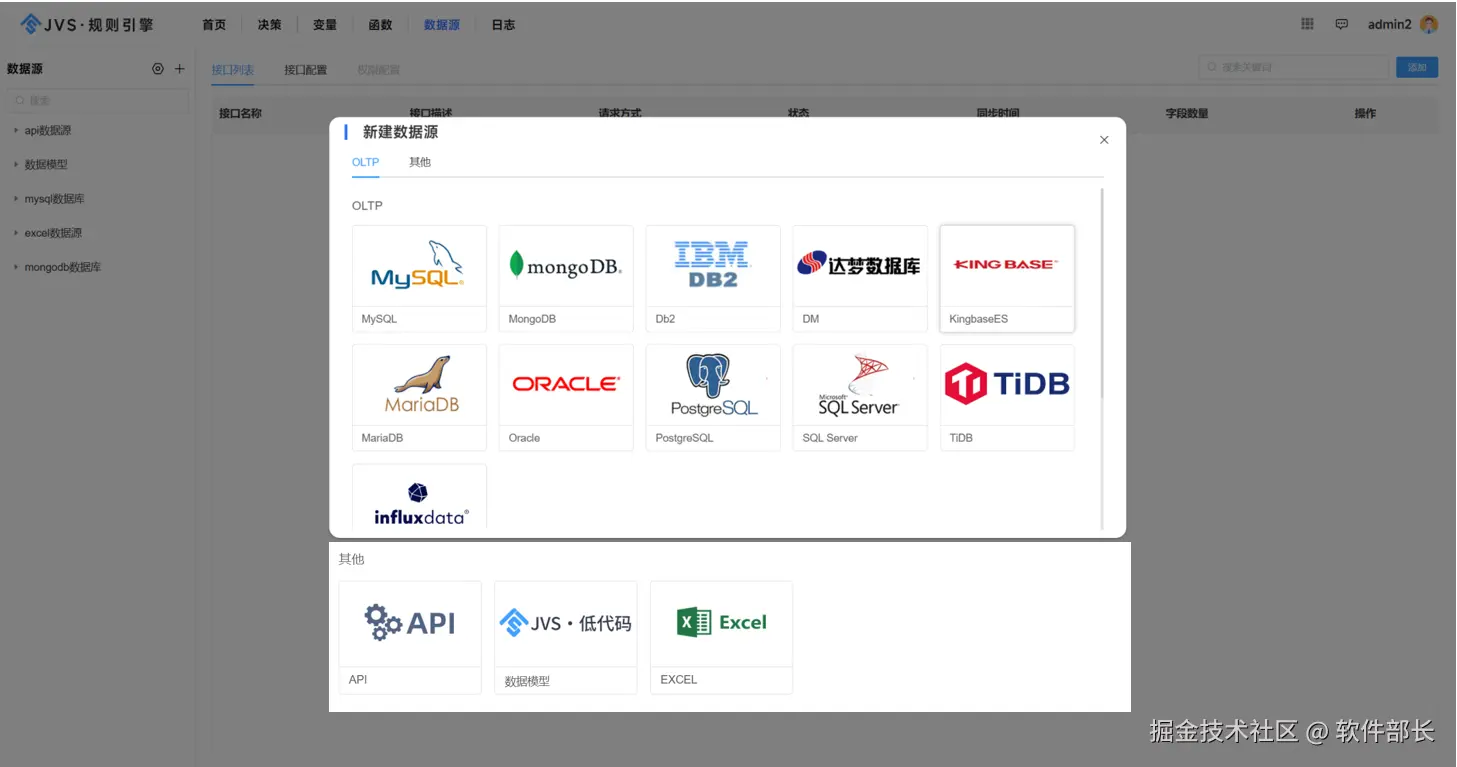Pick the API gear data source
Viewport: 1457px width, 767px height.
(x=410, y=637)
